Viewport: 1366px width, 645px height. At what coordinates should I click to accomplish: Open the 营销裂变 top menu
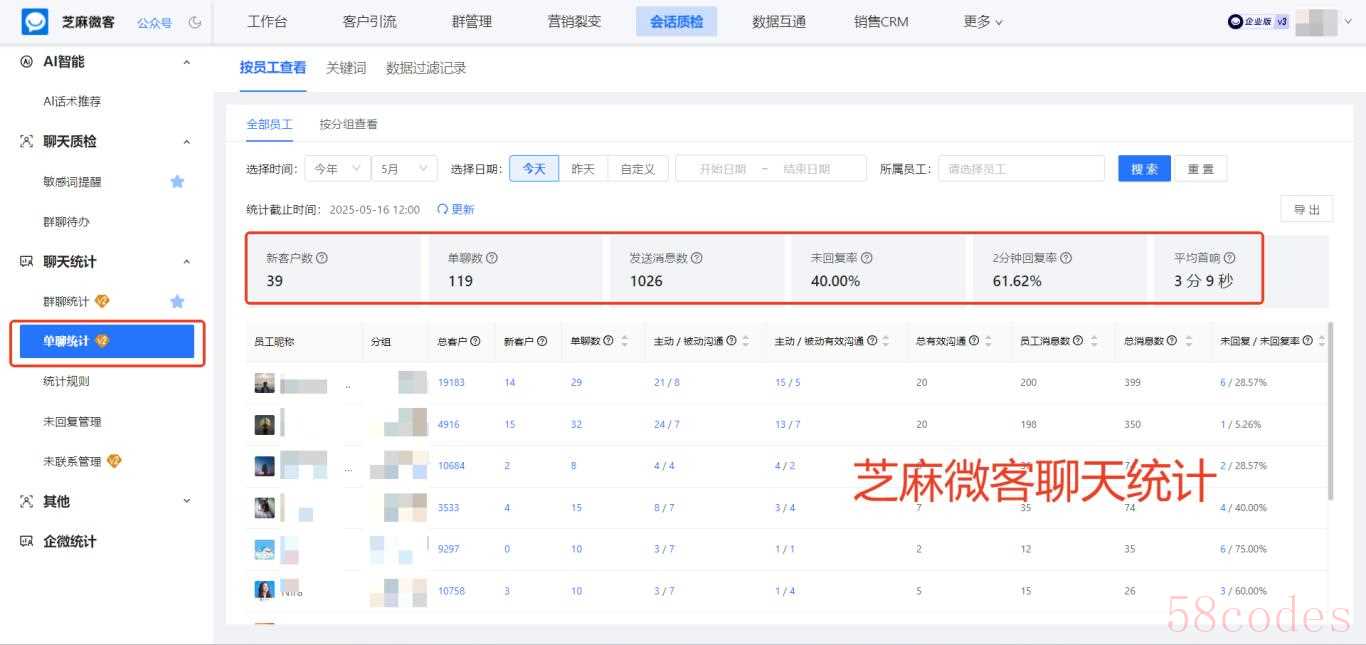[x=574, y=21]
